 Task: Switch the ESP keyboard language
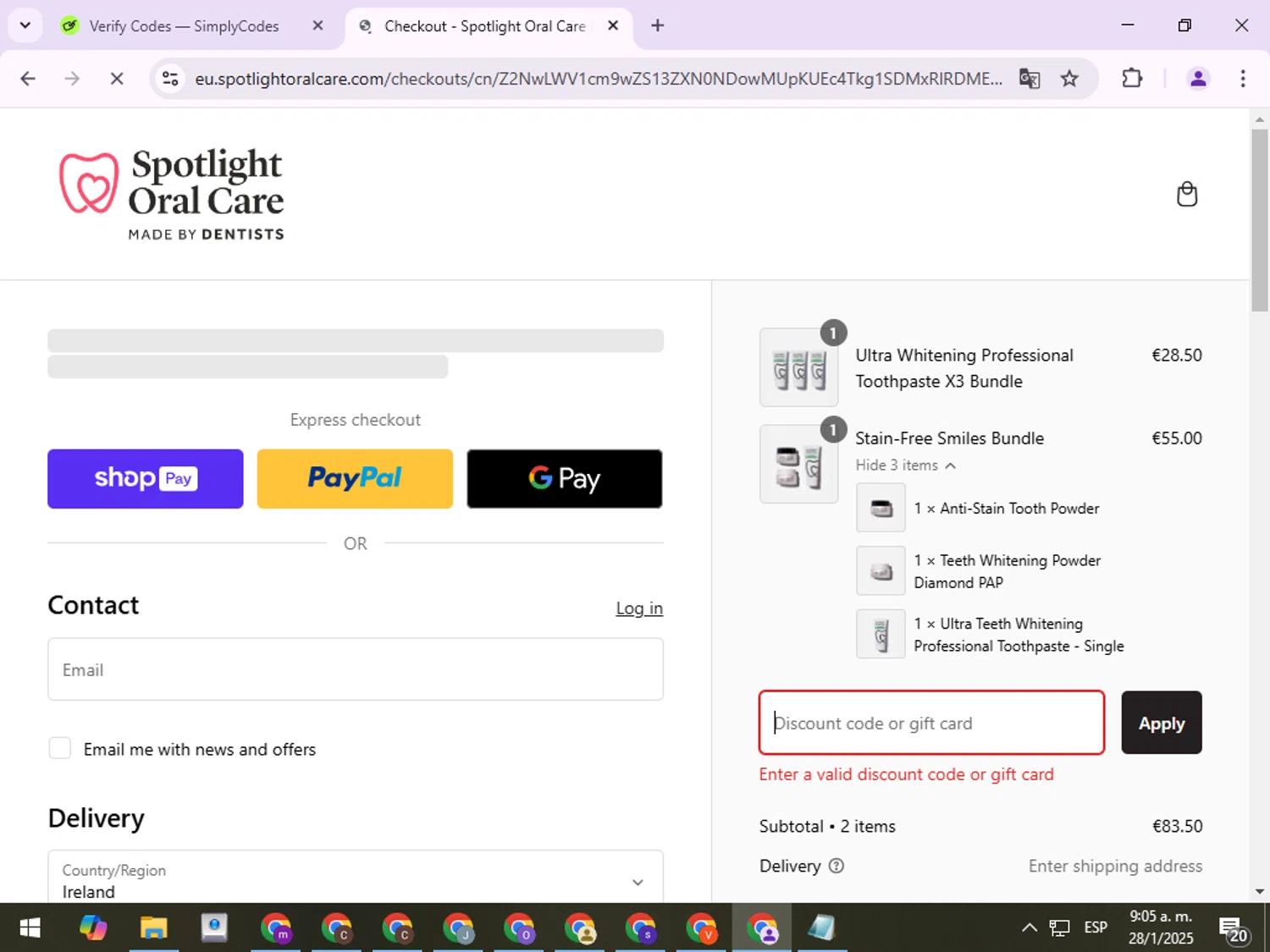pyautogui.click(x=1096, y=927)
